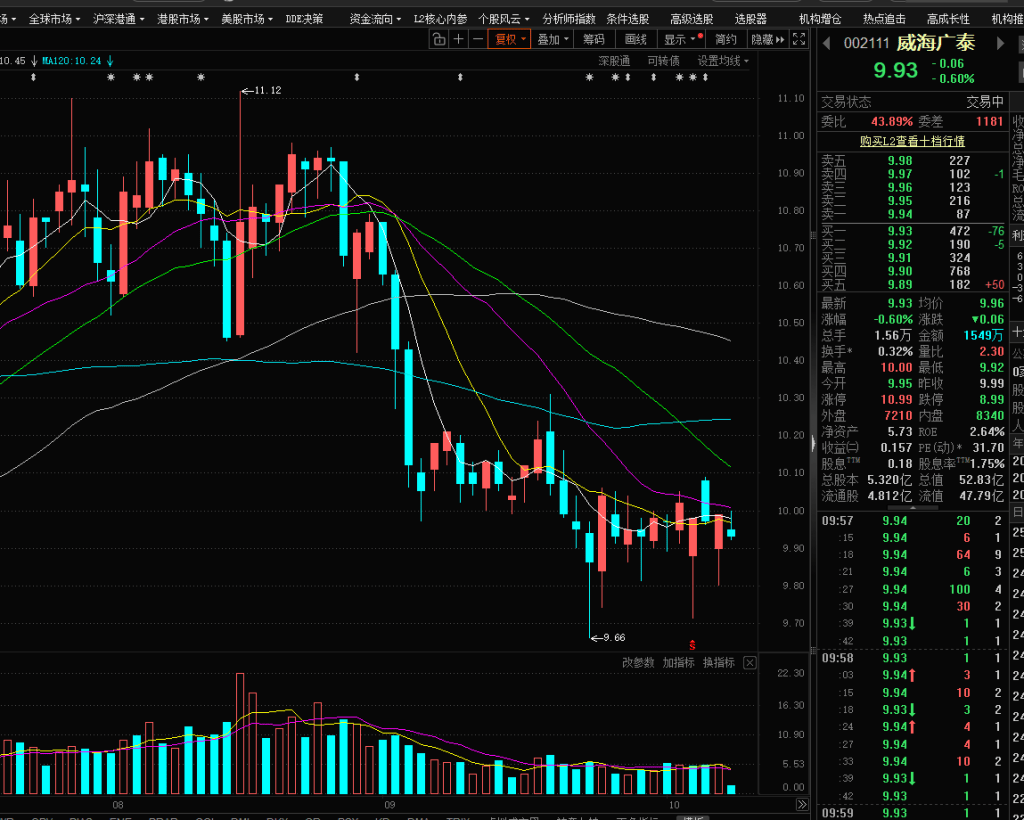Viewport: 1024px width, 820px height.
Task: Zoom out chart with minus icon
Action: [477, 39]
